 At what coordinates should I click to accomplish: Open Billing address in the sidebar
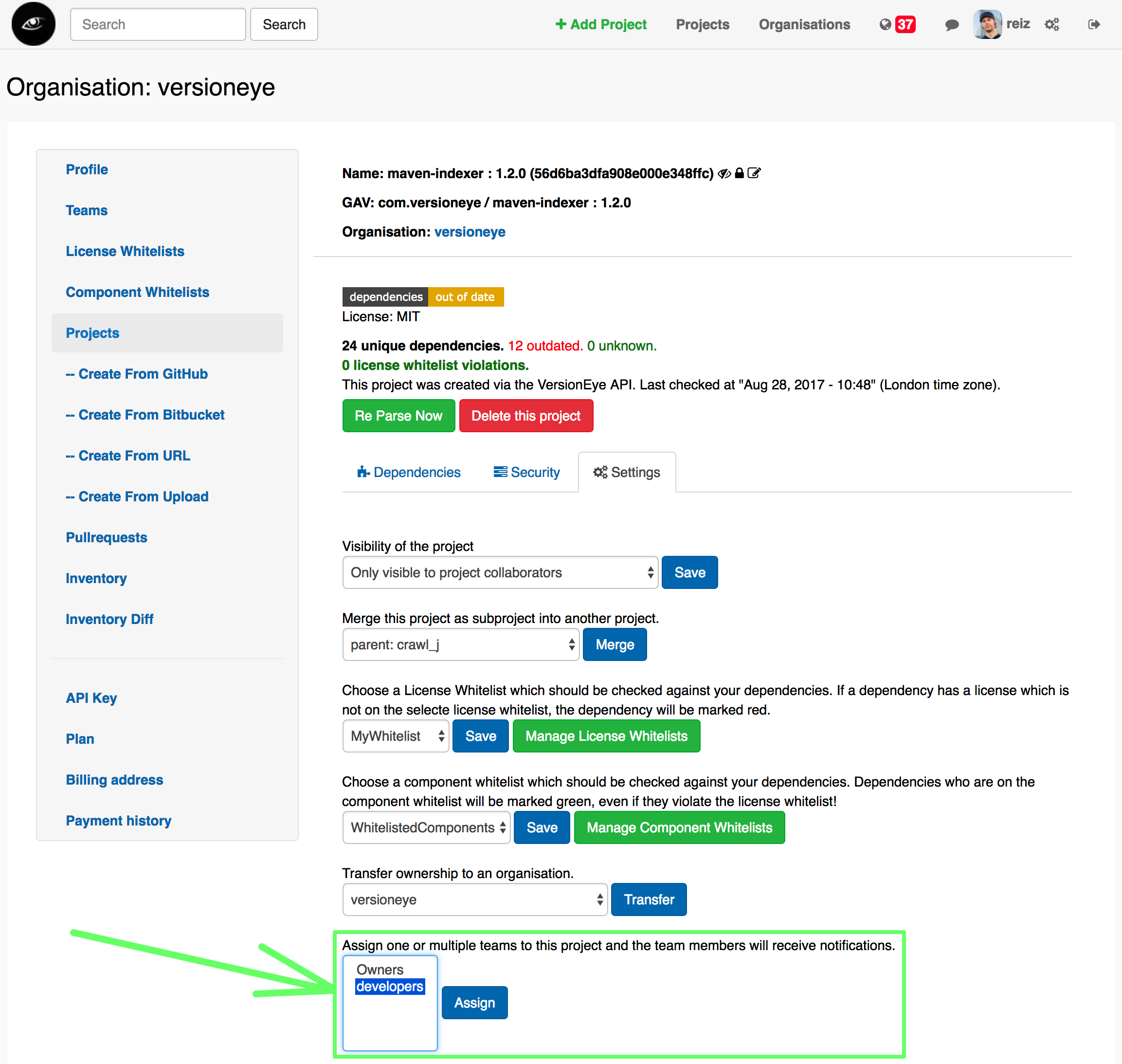[114, 779]
